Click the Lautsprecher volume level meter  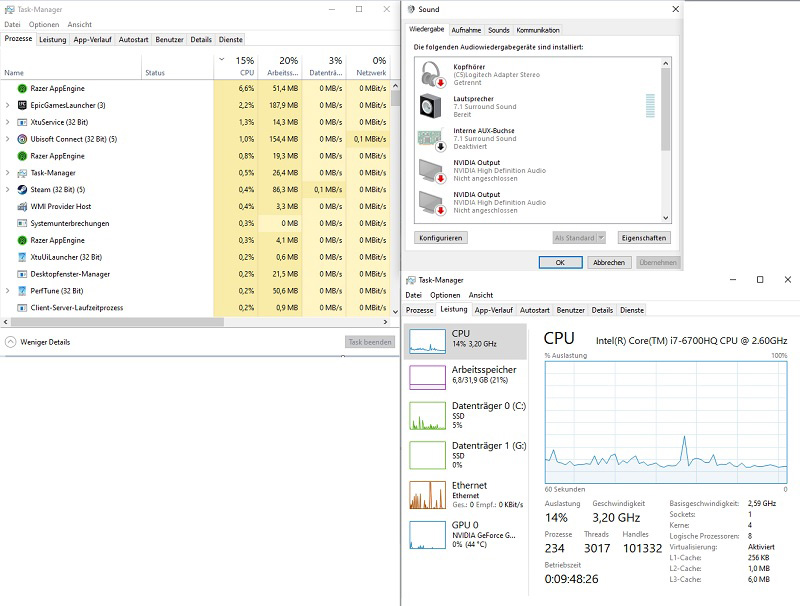[650, 106]
